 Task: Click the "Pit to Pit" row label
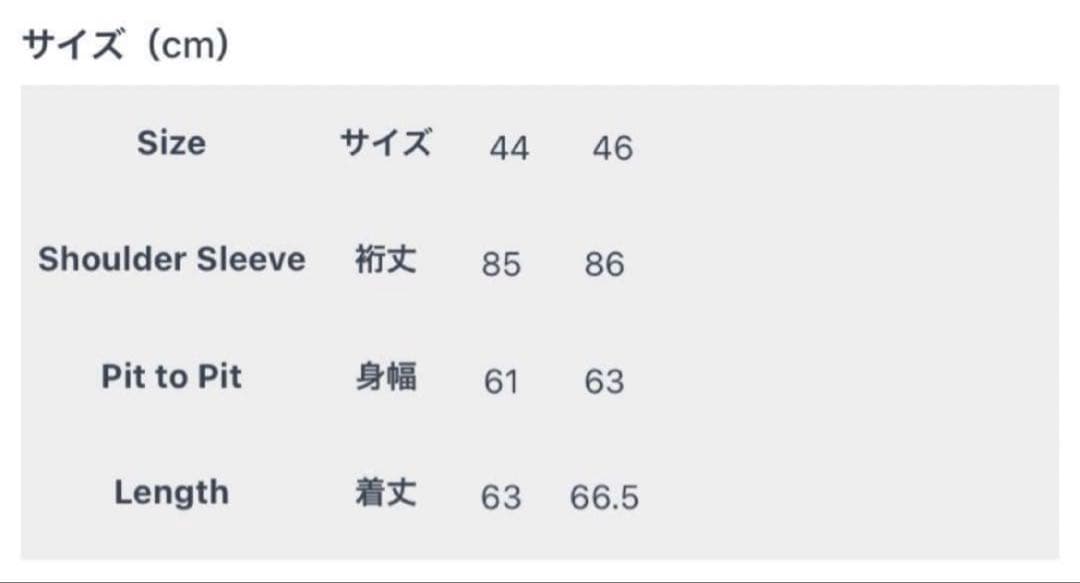click(171, 377)
